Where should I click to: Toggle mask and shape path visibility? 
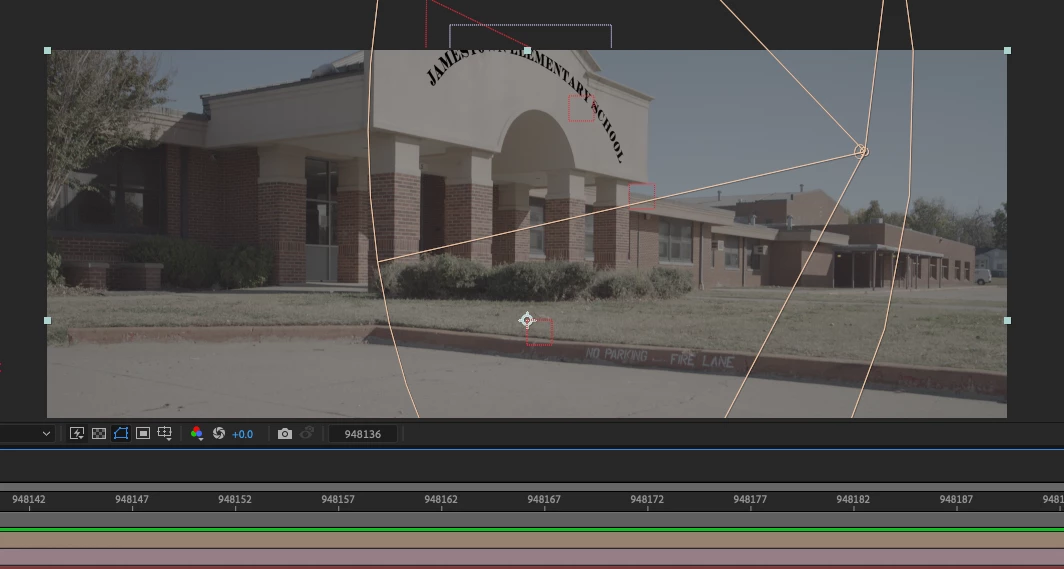[x=121, y=433]
